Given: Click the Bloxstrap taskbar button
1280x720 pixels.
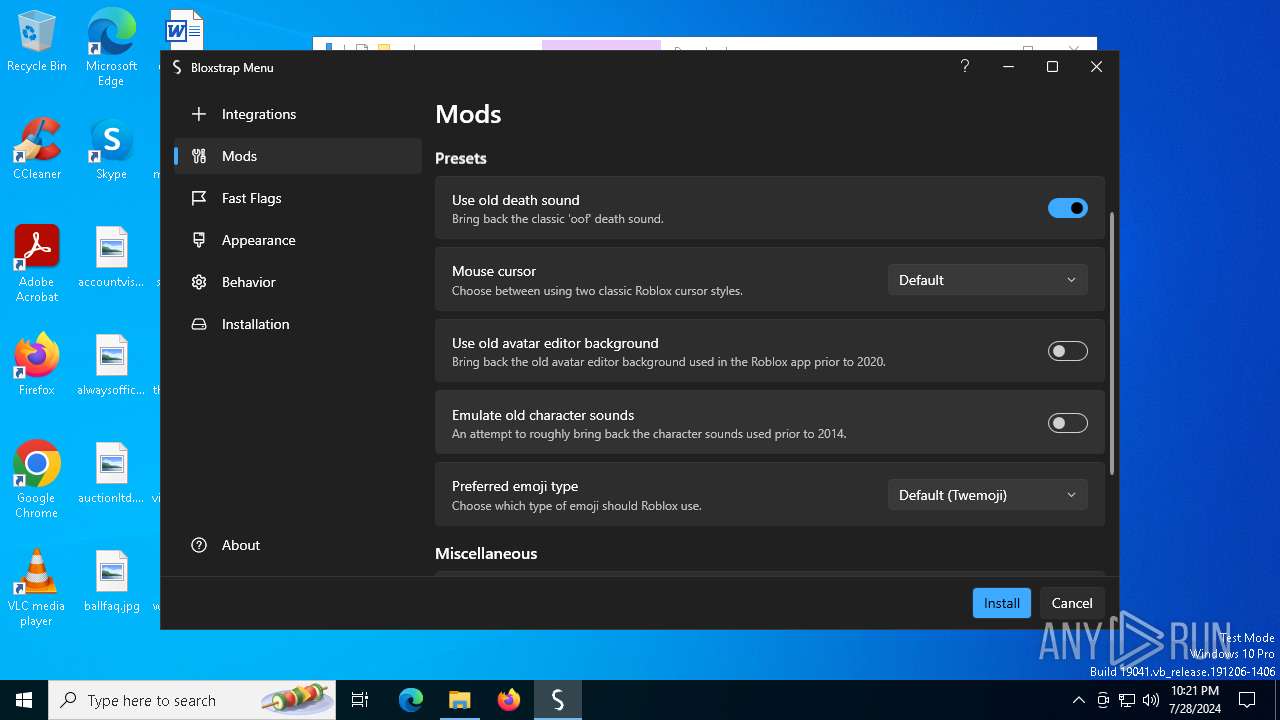Looking at the screenshot, I should [557, 700].
